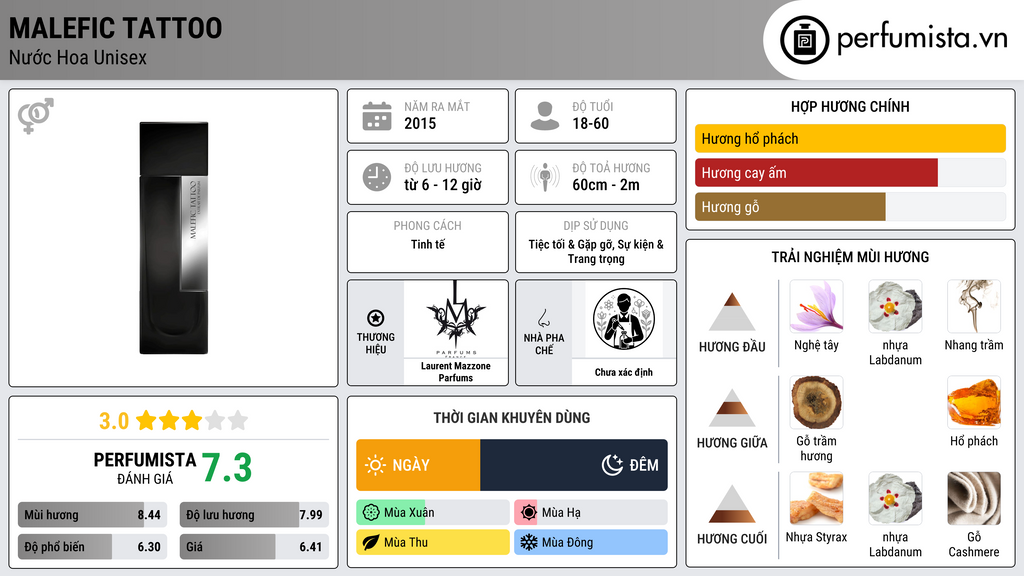The width and height of the screenshot is (1024, 576).
Task: Click the Gỗ trầm hương wood thumbnail
Action: point(816,402)
